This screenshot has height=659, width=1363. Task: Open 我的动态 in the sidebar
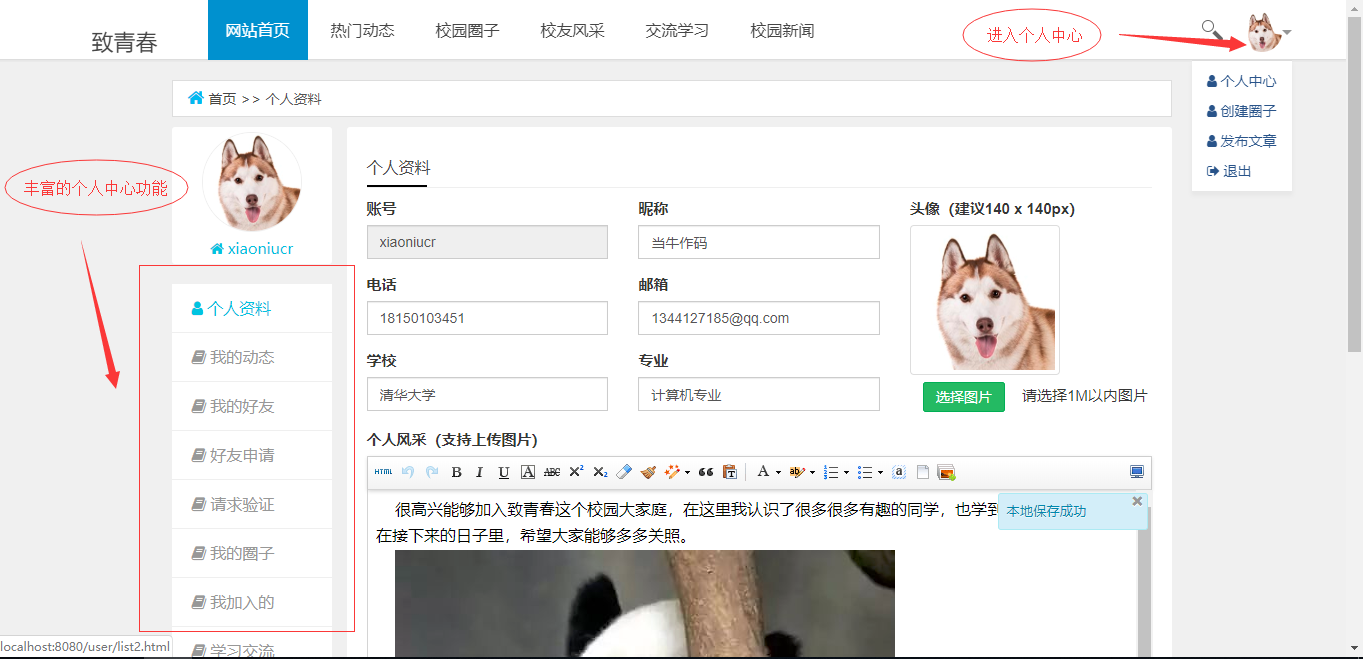252,357
